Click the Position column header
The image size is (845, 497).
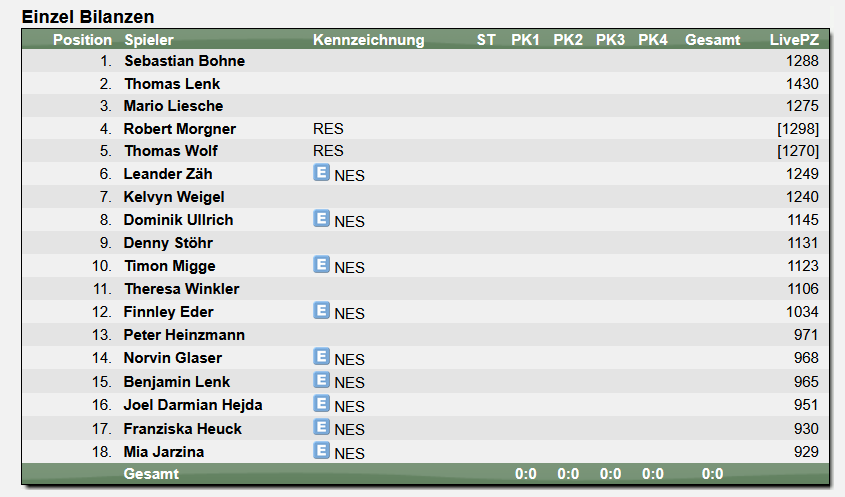coord(82,40)
